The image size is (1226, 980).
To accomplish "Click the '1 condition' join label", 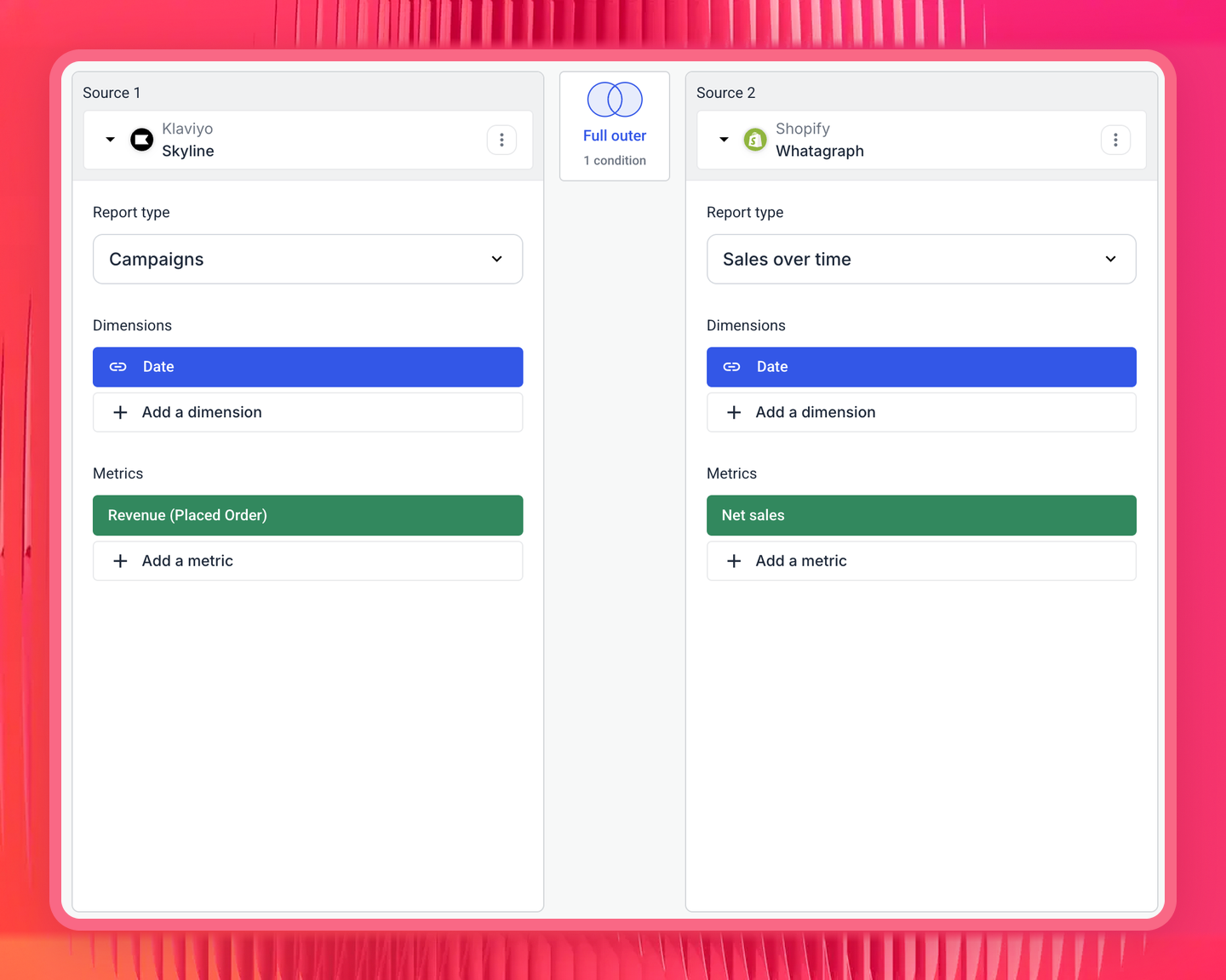I will (615, 160).
